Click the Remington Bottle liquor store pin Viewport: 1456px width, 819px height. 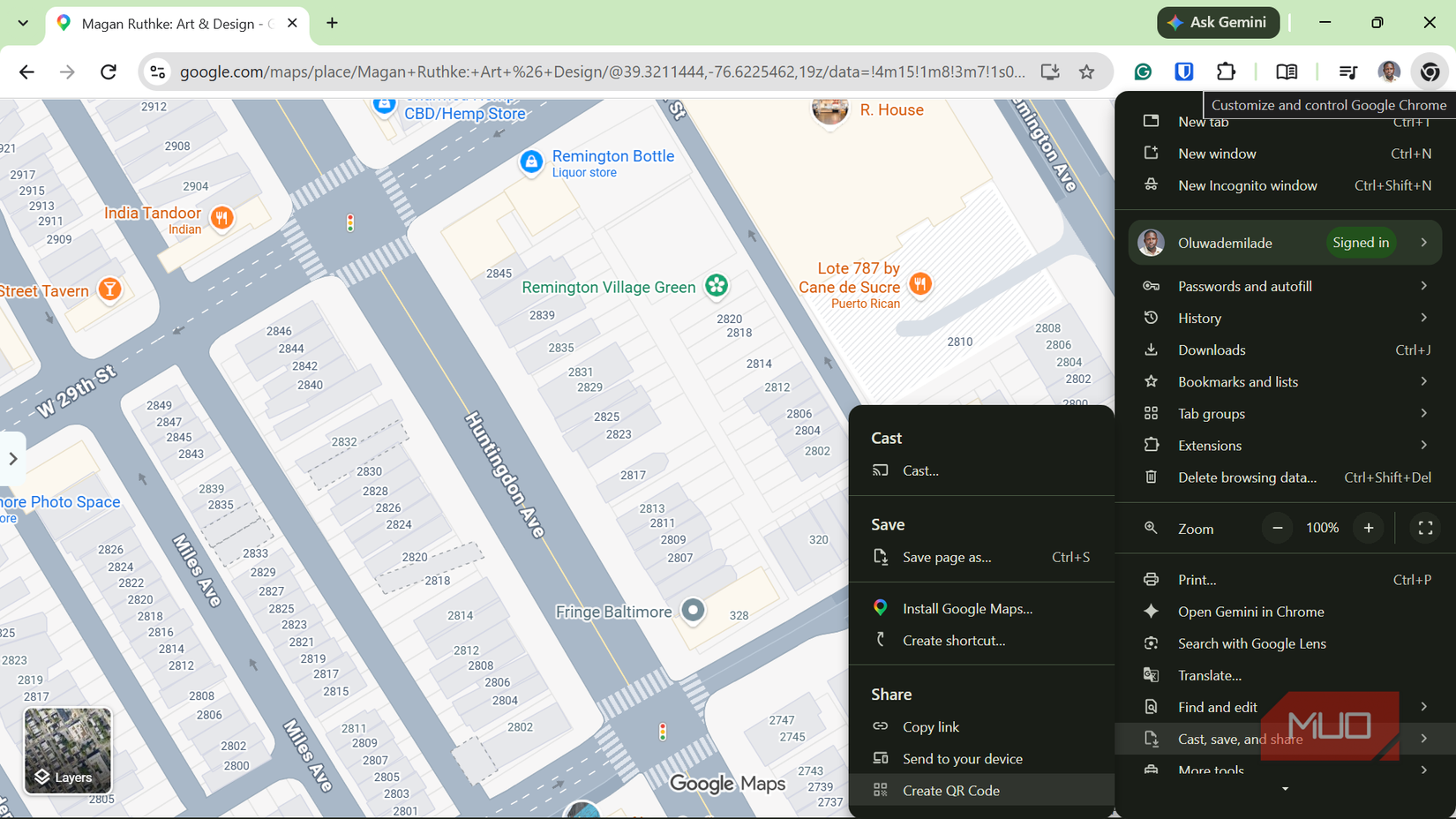[531, 162]
